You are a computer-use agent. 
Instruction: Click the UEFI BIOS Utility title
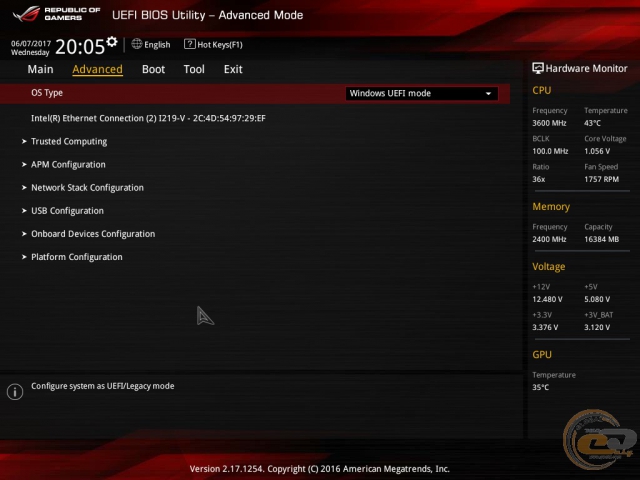[207, 15]
